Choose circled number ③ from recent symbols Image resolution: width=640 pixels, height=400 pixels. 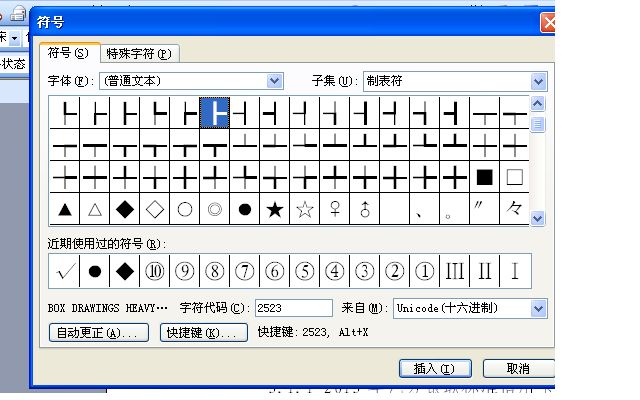[365, 271]
